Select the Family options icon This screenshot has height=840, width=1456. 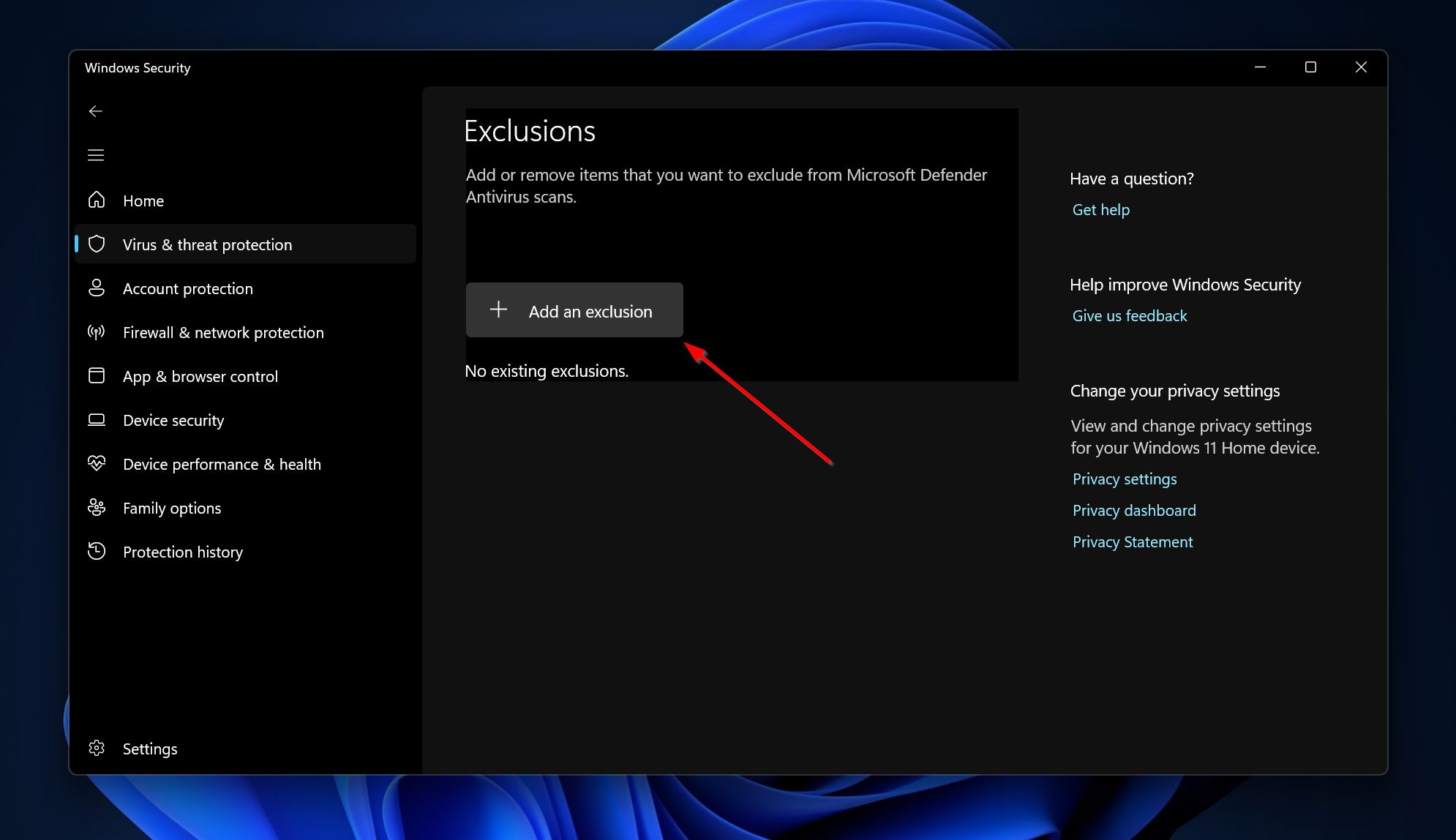pos(97,508)
